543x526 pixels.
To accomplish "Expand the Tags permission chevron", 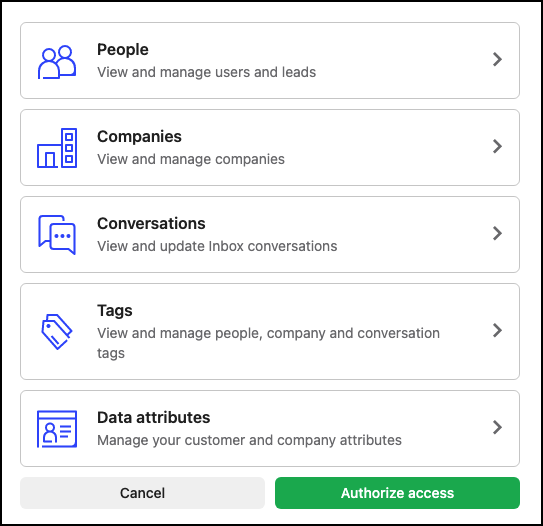I will point(497,330).
